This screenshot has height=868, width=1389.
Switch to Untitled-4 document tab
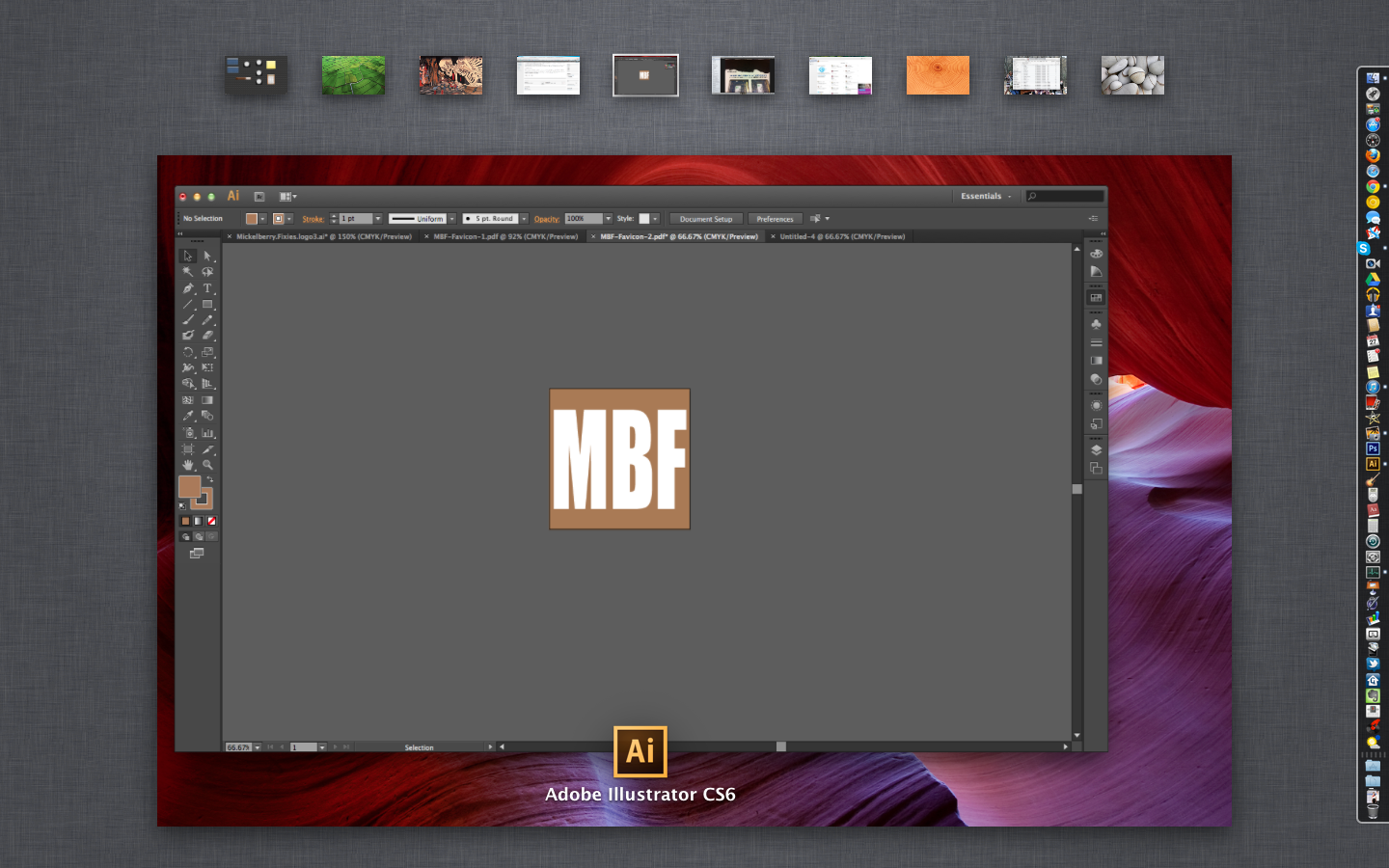(842, 236)
